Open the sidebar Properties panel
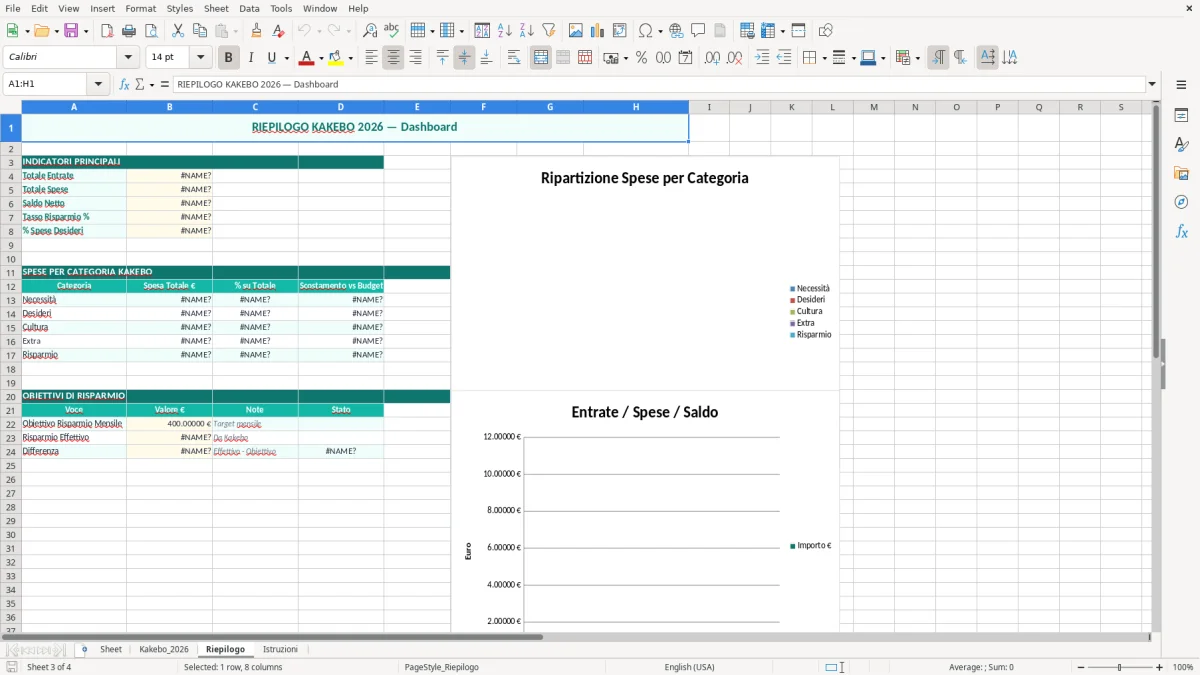 [1181, 115]
